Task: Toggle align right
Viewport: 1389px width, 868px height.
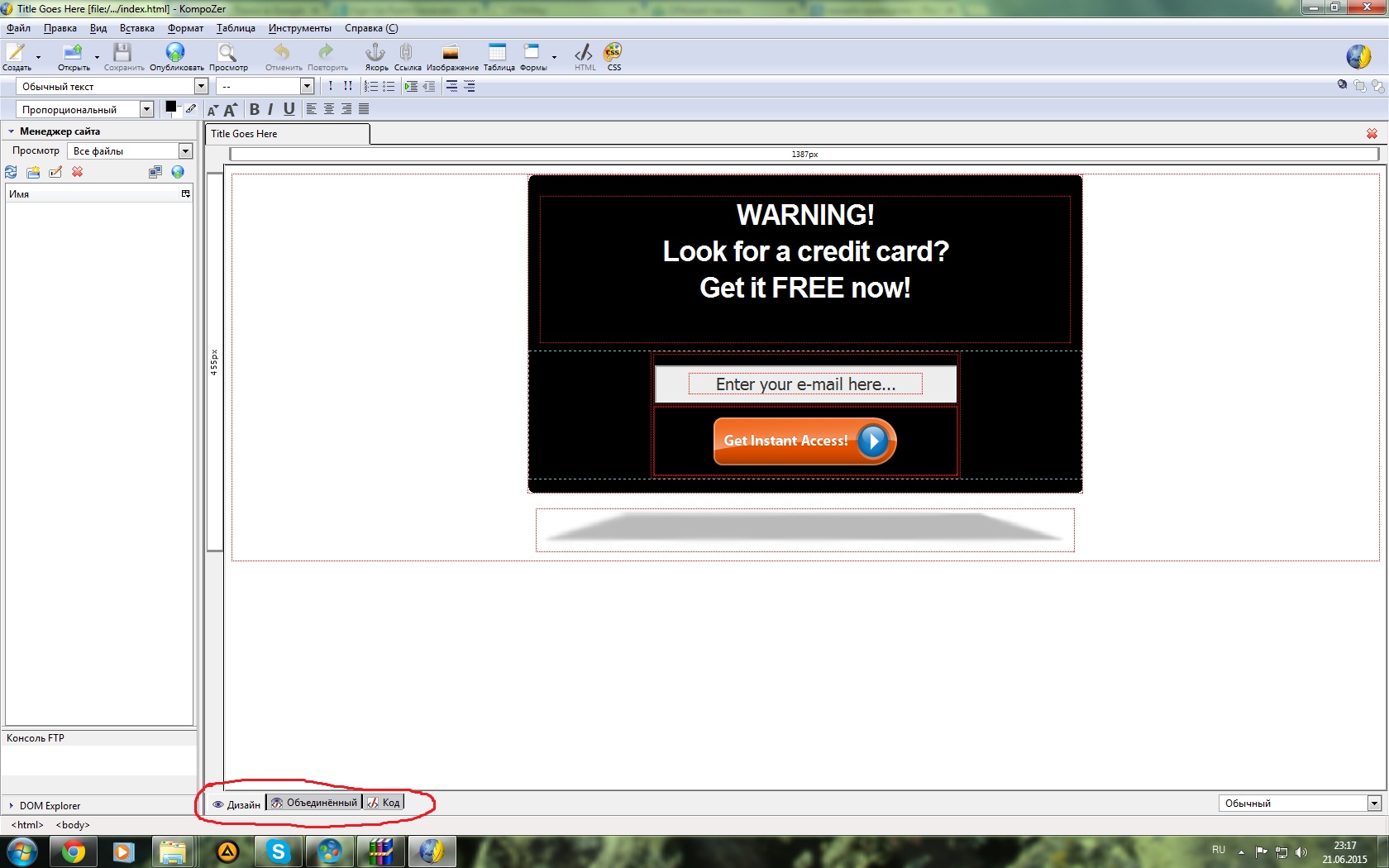Action: [346, 109]
